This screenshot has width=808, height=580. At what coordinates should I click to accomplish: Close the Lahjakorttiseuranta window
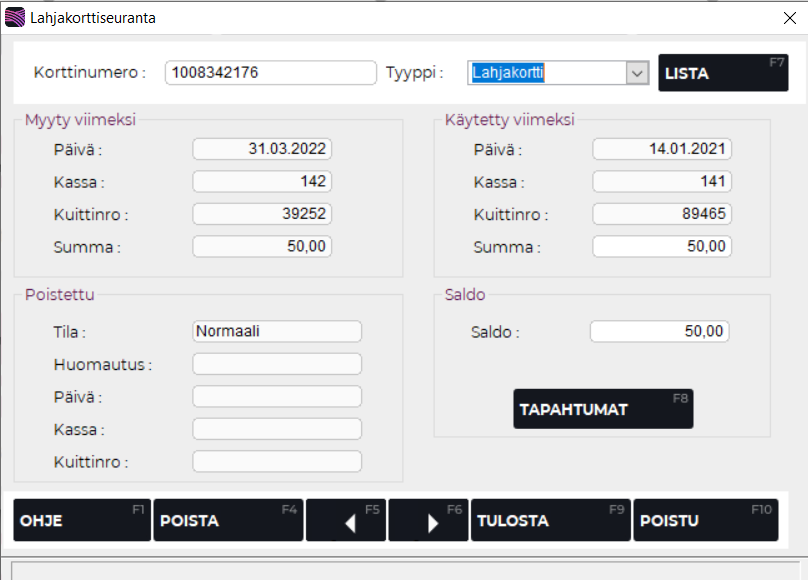(x=789, y=17)
